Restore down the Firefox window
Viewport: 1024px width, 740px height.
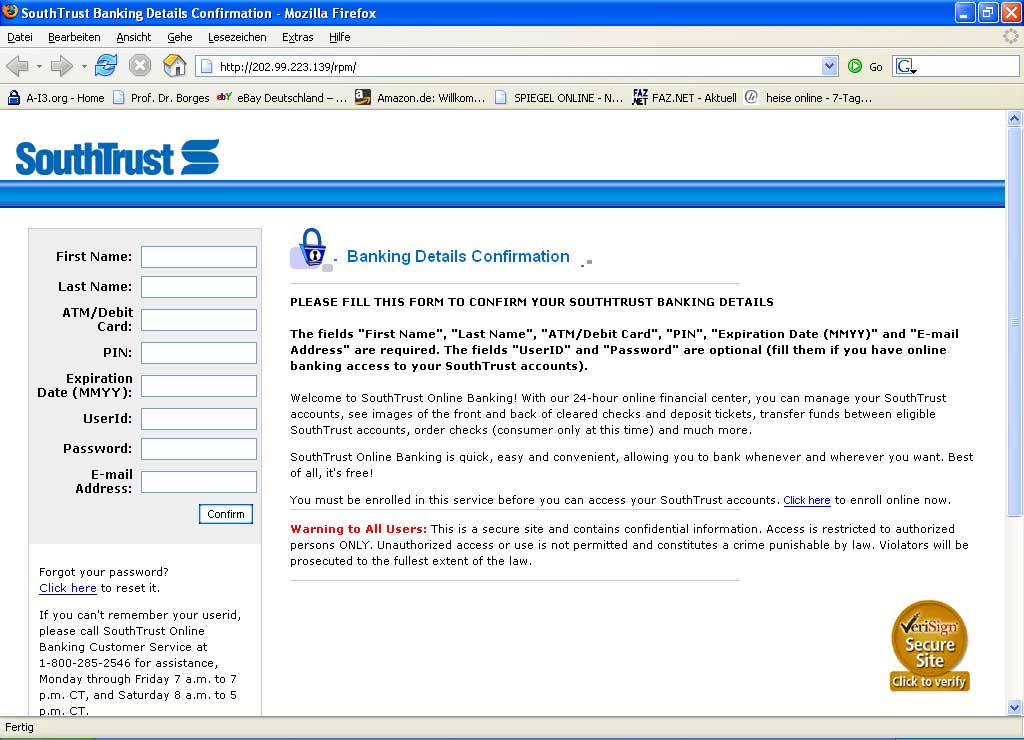coord(988,12)
